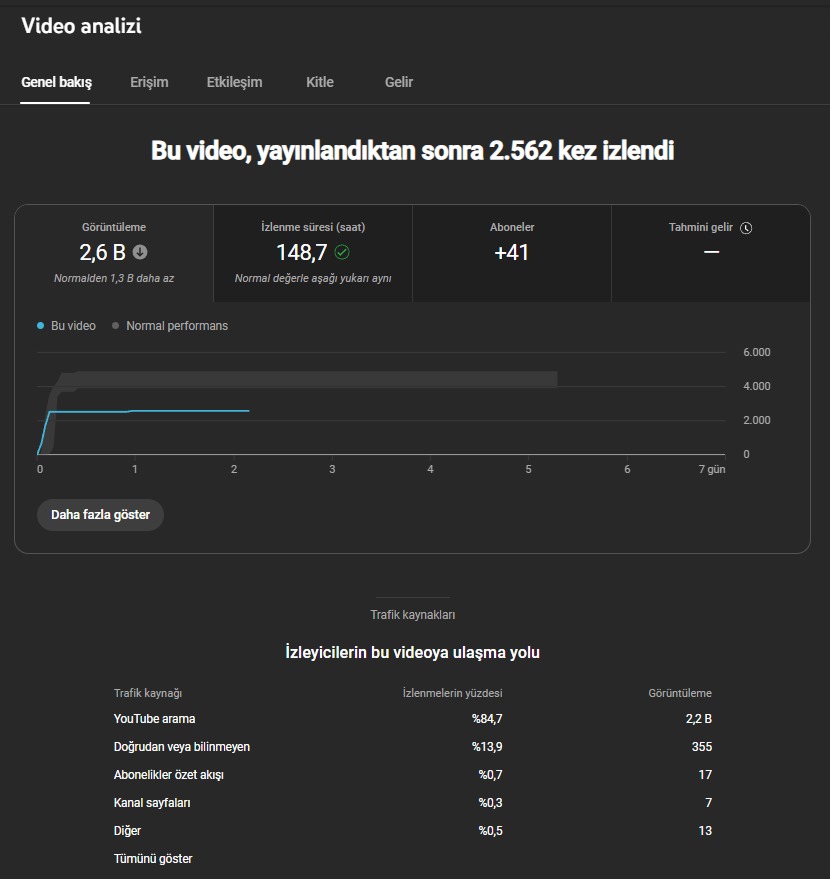Switch to the Etkileşim tab
The height and width of the screenshot is (879, 830).
[x=234, y=82]
